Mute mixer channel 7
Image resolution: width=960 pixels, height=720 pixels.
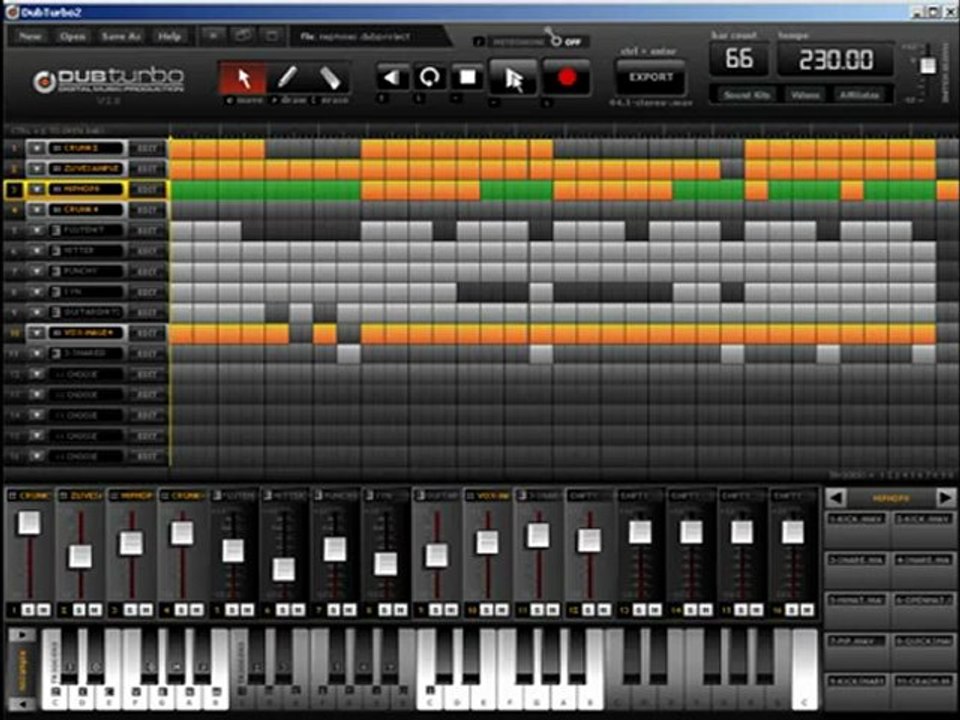click(x=349, y=610)
